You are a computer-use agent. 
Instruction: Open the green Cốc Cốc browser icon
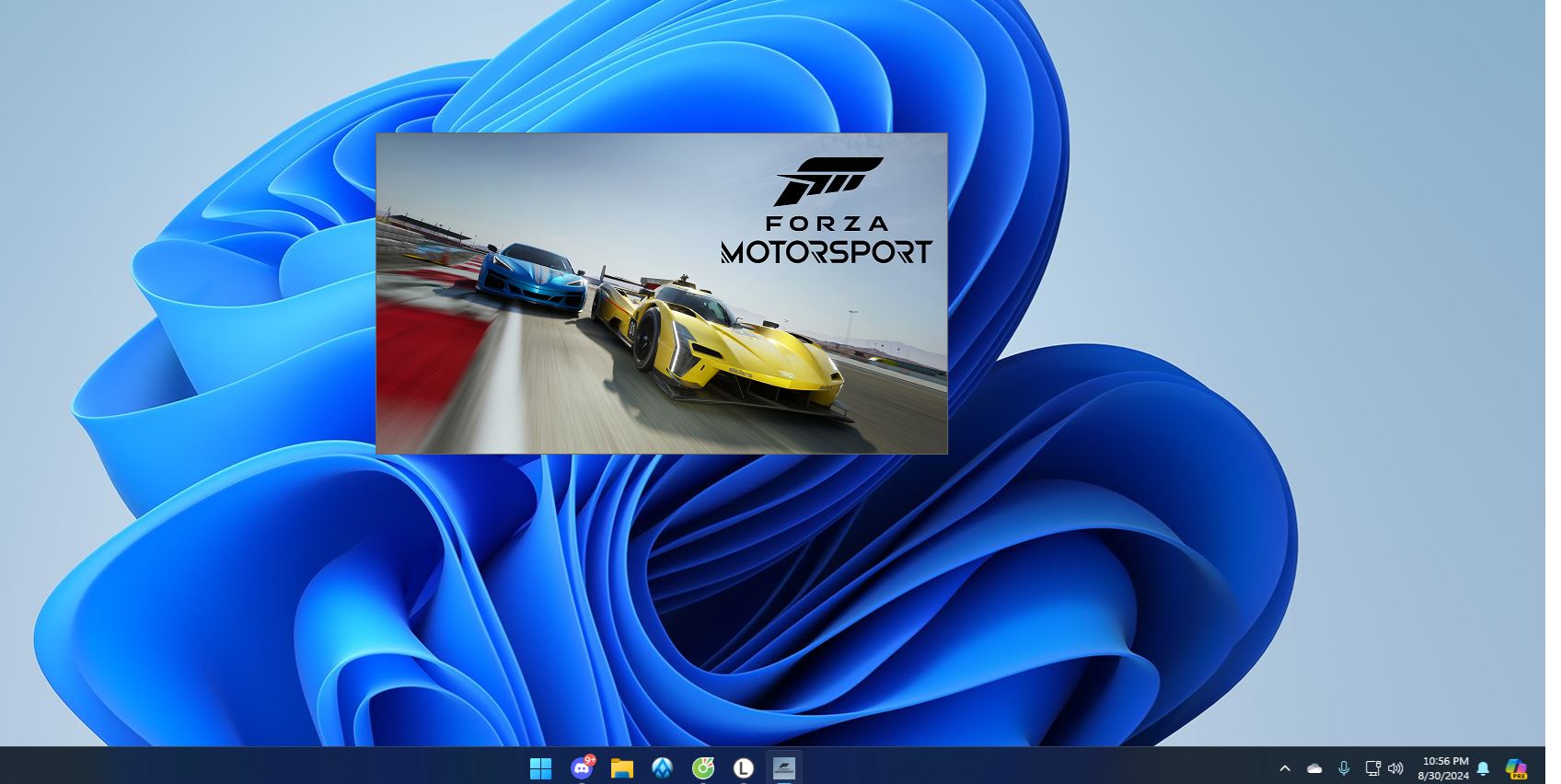(702, 767)
